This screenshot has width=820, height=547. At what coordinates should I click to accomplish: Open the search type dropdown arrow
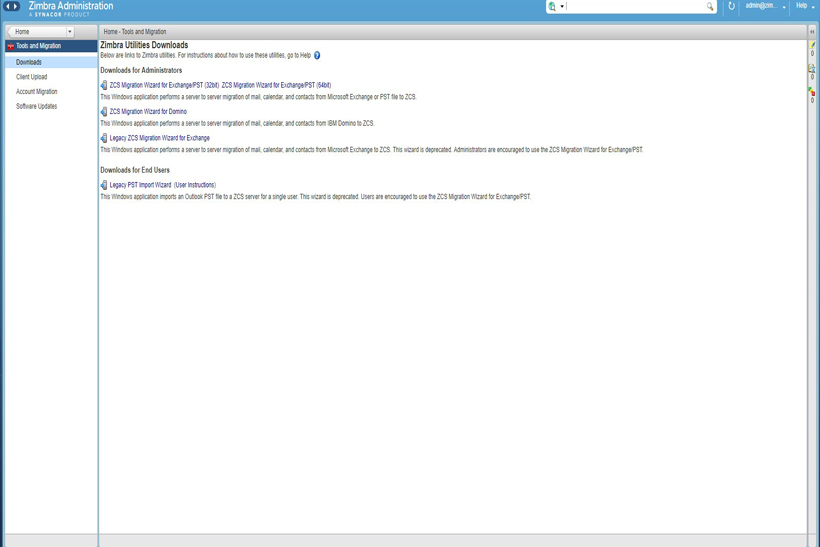pyautogui.click(x=562, y=7)
